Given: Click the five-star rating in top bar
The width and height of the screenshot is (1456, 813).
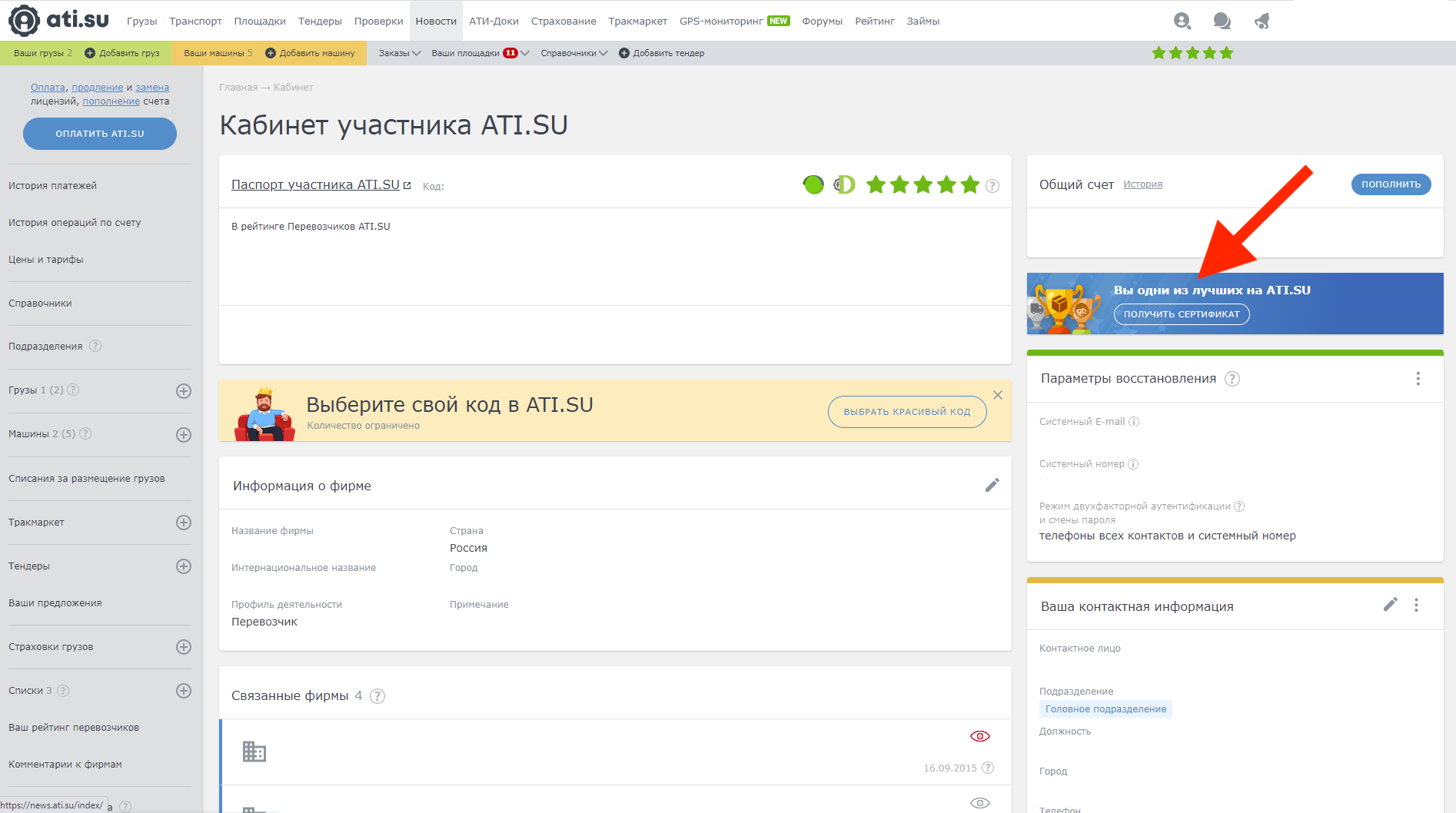Looking at the screenshot, I should tap(1192, 53).
